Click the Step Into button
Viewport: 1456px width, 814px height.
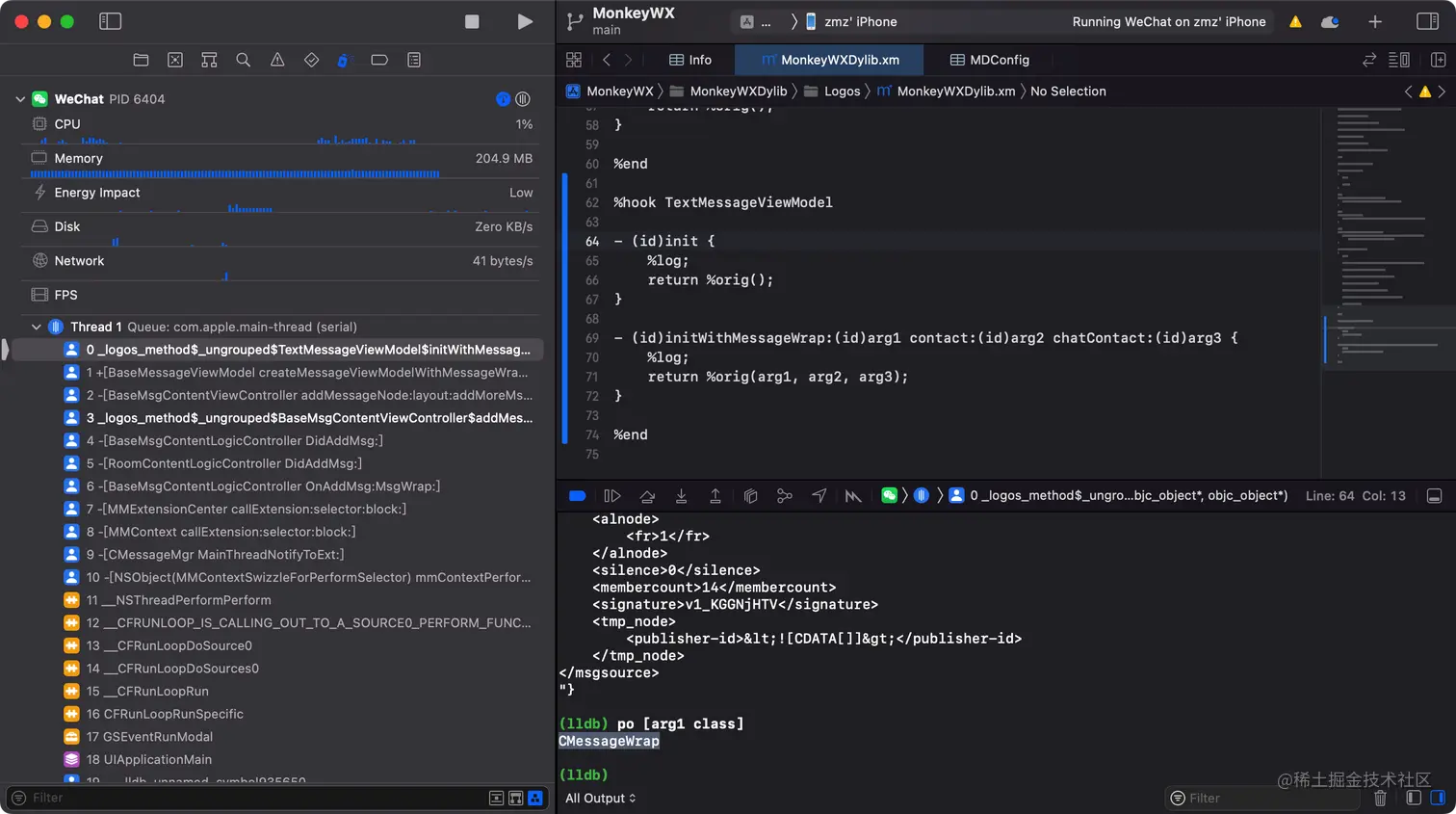coord(681,495)
